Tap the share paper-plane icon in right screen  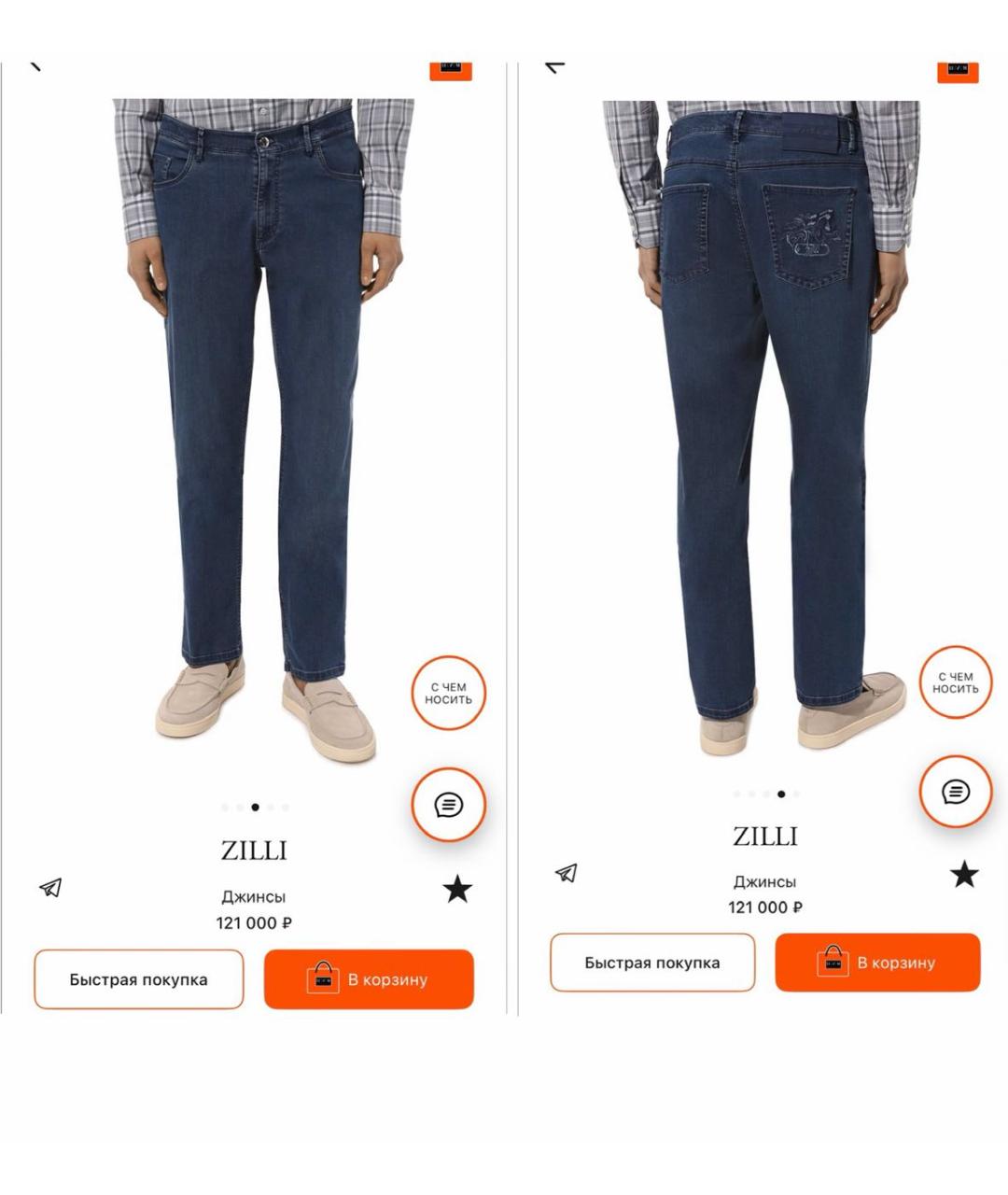[x=566, y=873]
